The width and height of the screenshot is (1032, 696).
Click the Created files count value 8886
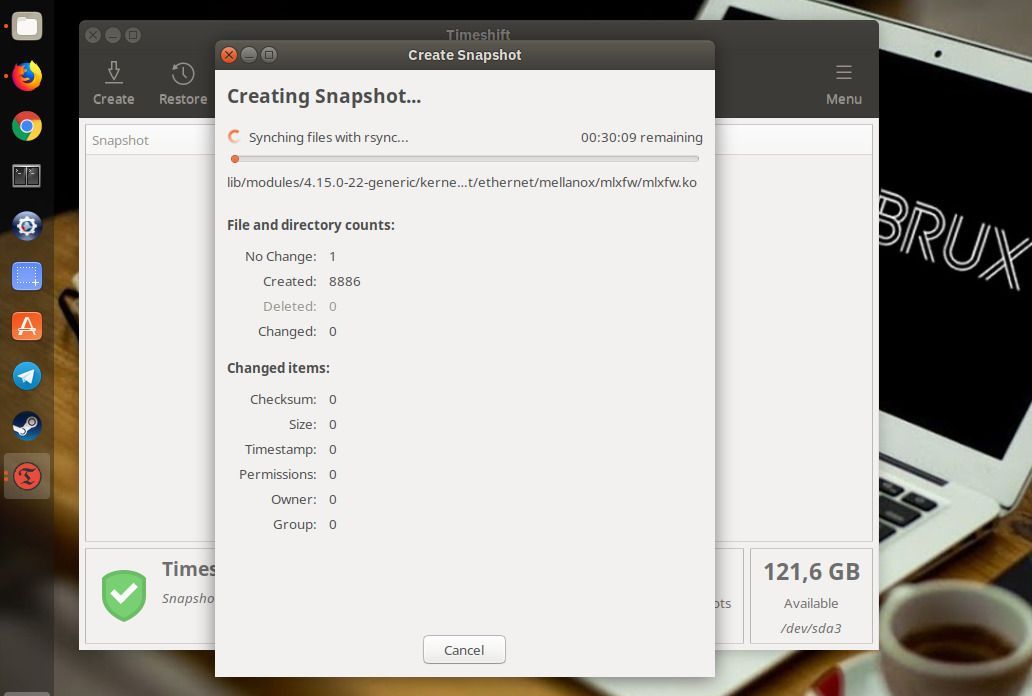344,281
